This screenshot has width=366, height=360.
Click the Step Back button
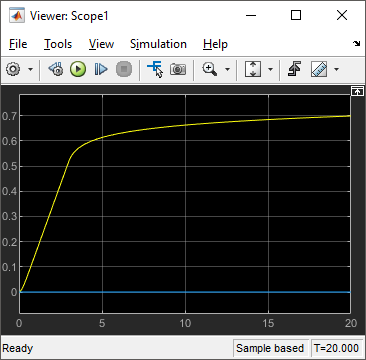point(56,69)
